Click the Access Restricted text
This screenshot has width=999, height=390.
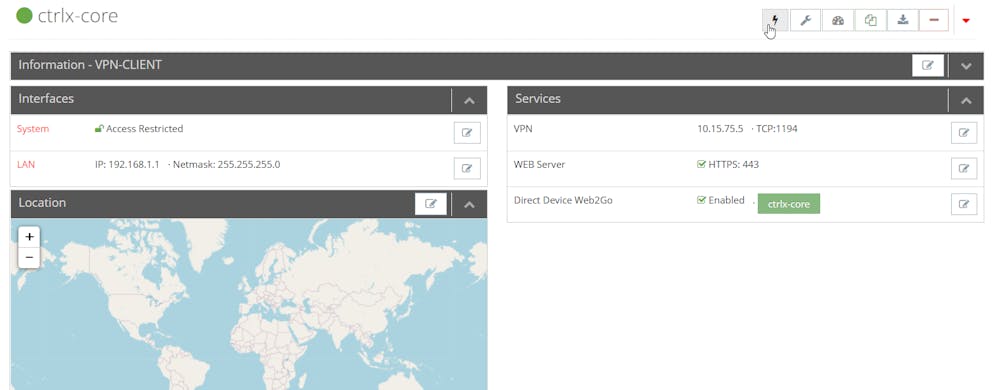[145, 129]
